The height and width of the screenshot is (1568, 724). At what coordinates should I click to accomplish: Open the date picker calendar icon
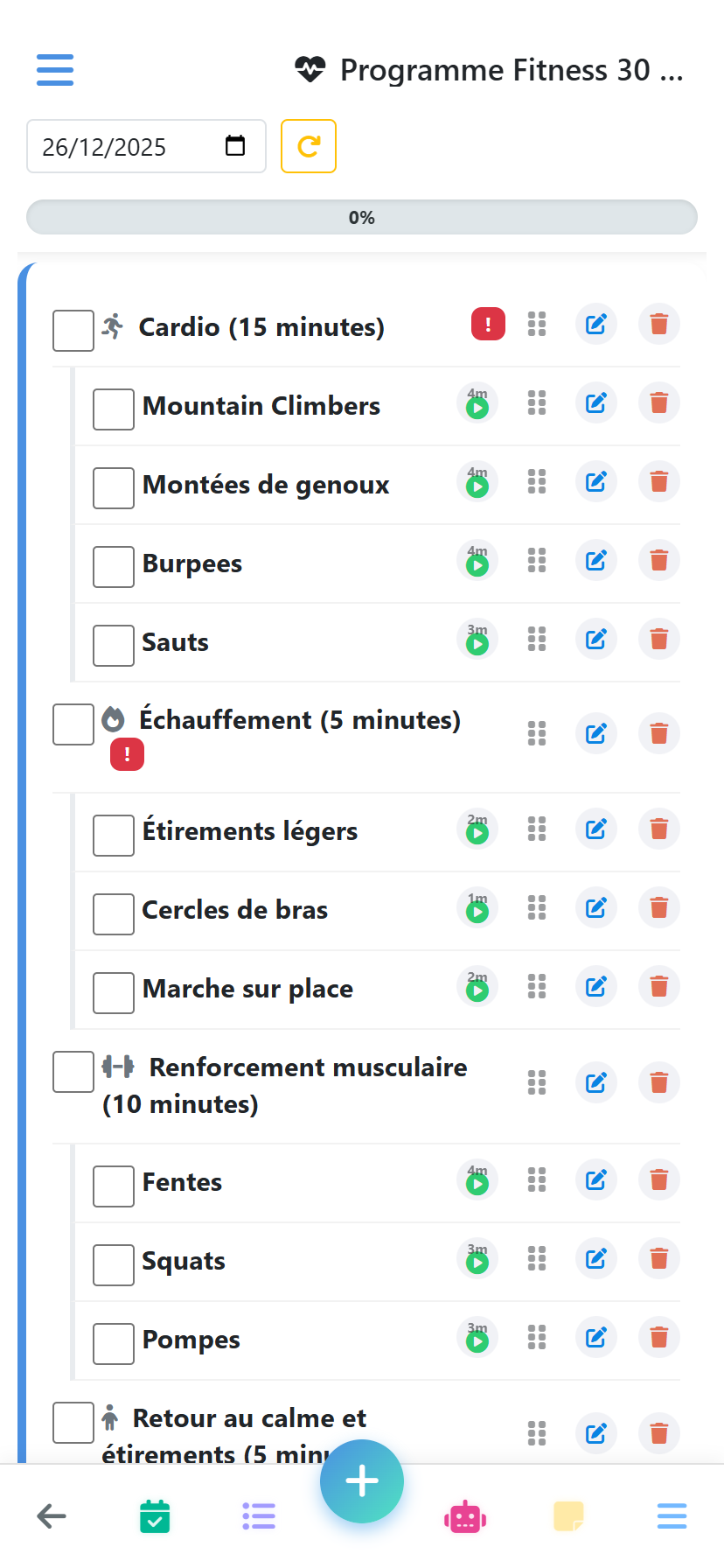click(235, 146)
